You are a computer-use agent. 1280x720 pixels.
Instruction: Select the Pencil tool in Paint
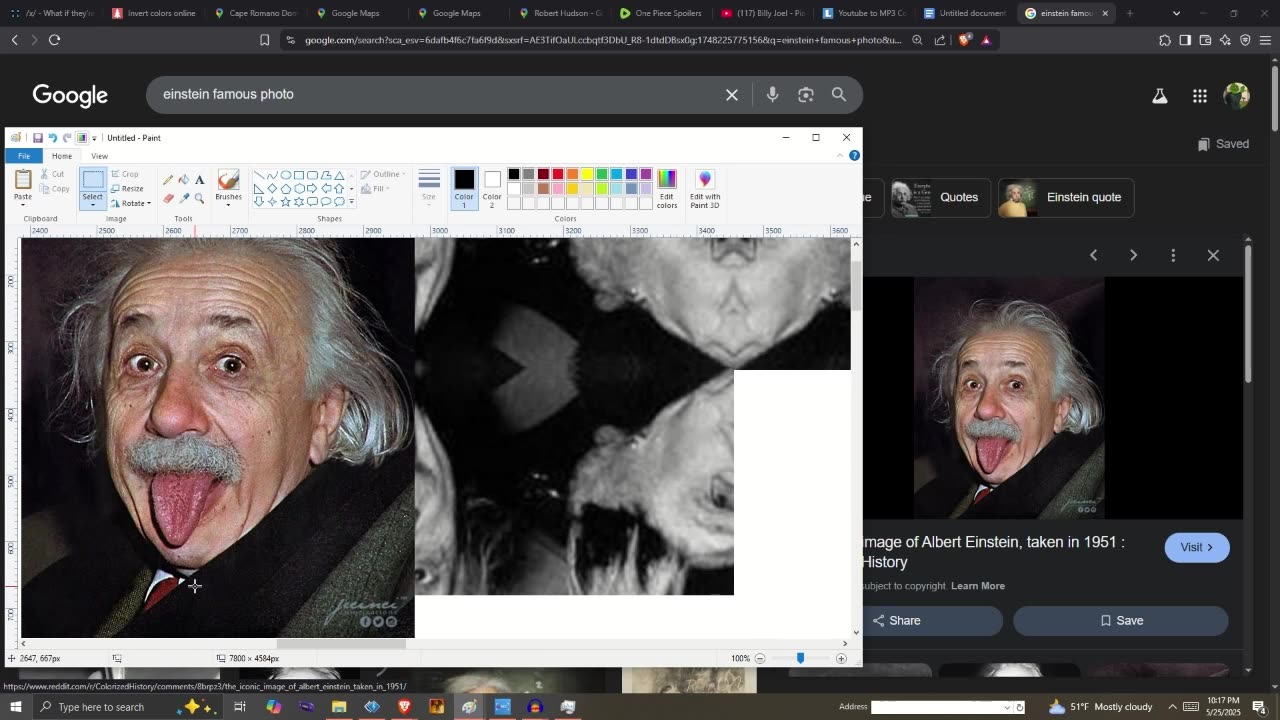168,180
